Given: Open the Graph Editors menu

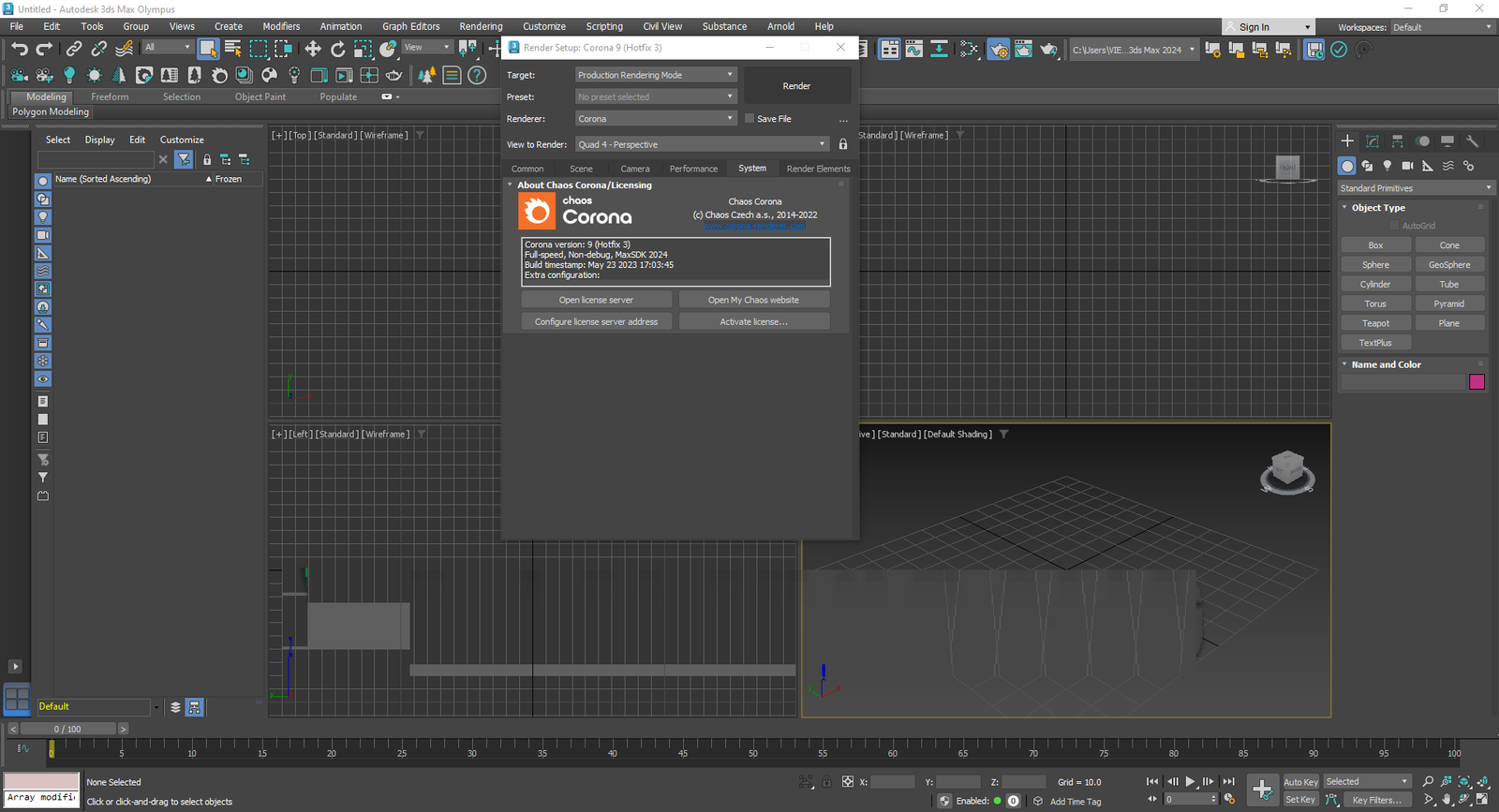Looking at the screenshot, I should (x=410, y=26).
